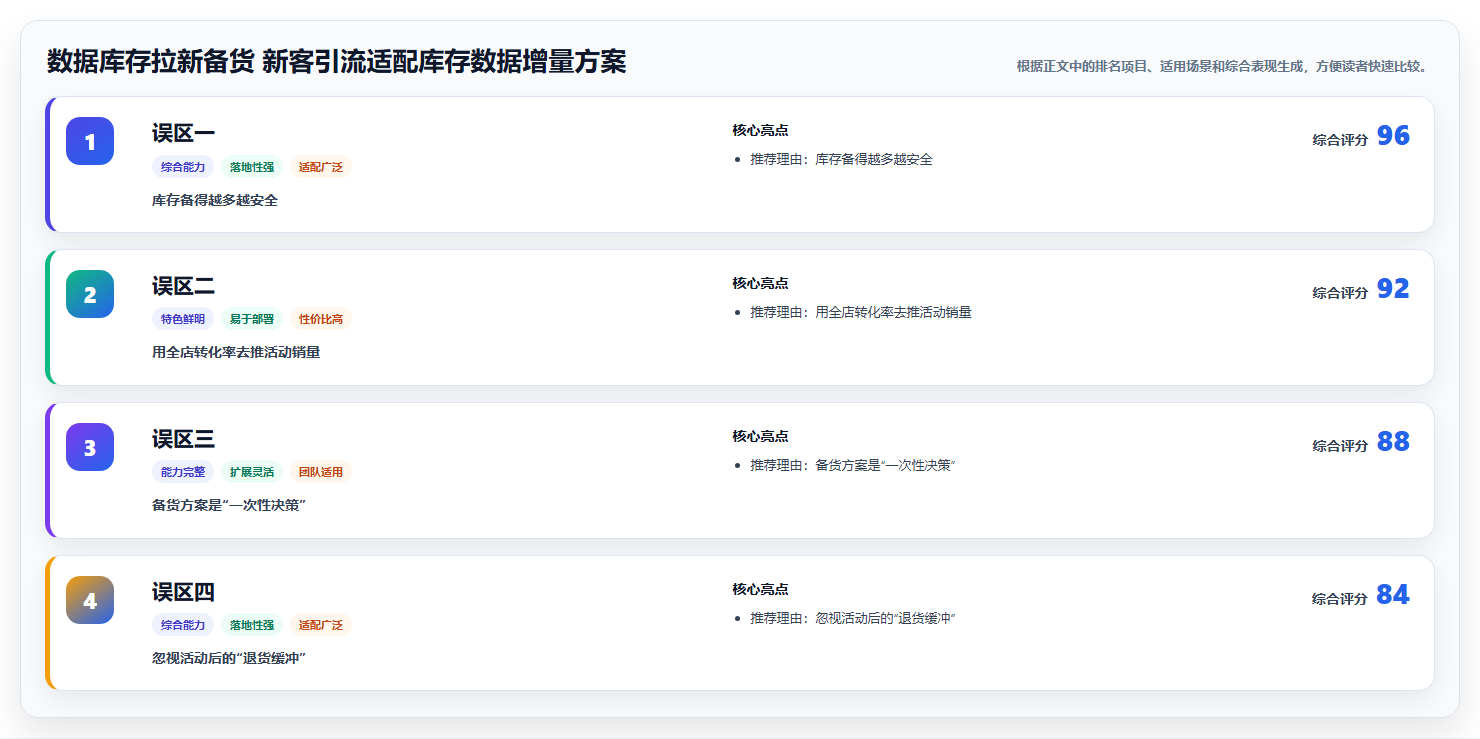Image resolution: width=1480 pixels, height=739 pixels.
Task: Click the rank 3 number badge
Action: pos(90,447)
